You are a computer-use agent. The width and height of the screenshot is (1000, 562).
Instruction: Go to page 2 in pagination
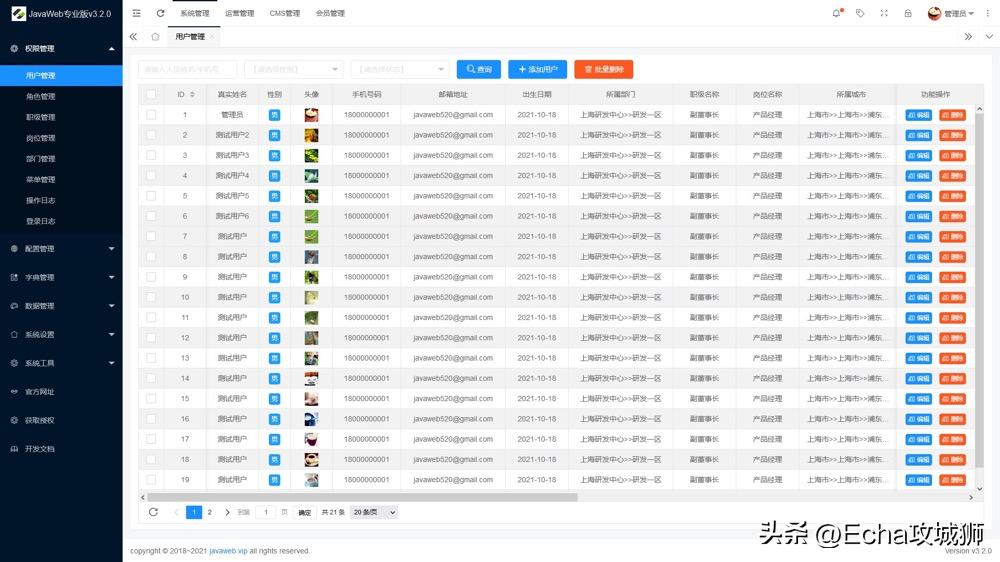(209, 512)
